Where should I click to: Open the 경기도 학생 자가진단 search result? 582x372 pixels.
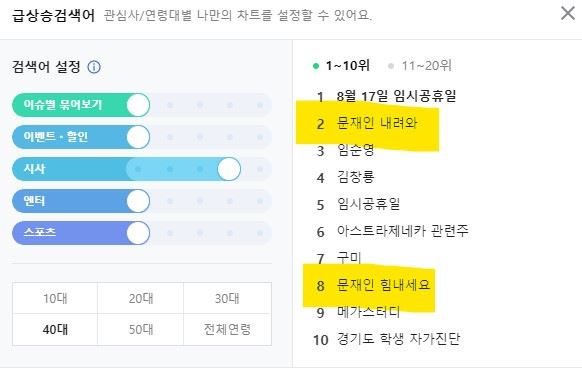(398, 339)
